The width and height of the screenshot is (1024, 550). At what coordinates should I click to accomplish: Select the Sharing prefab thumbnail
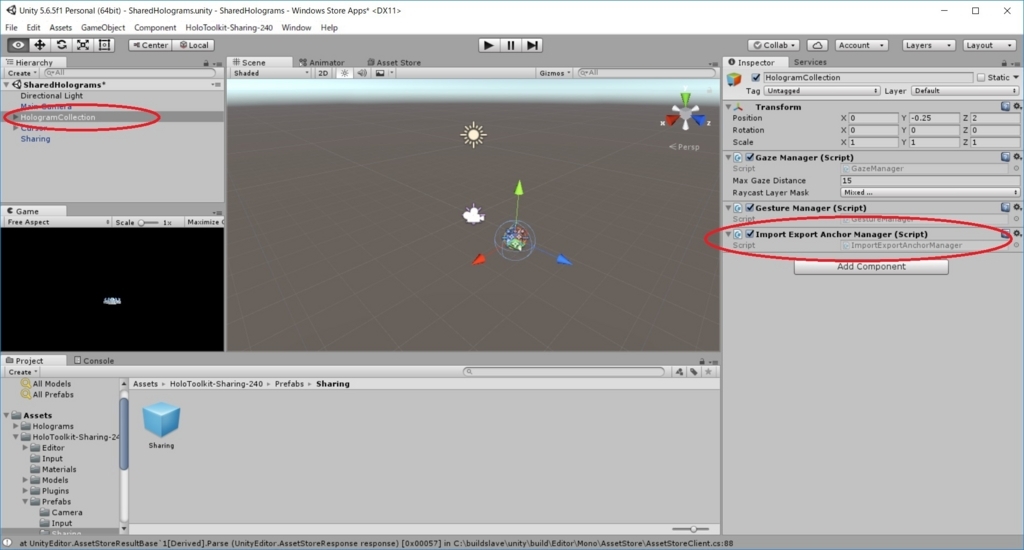[161, 425]
